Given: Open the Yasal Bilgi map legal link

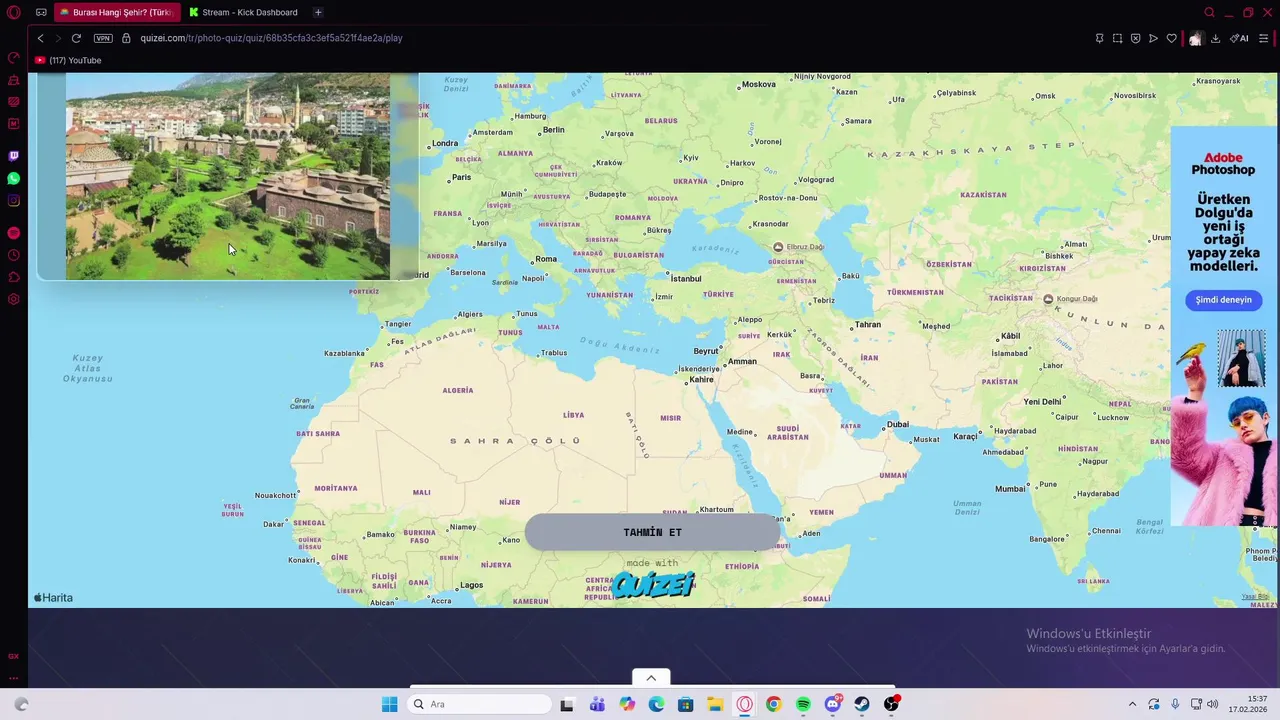Looking at the screenshot, I should pyautogui.click(x=1255, y=597).
